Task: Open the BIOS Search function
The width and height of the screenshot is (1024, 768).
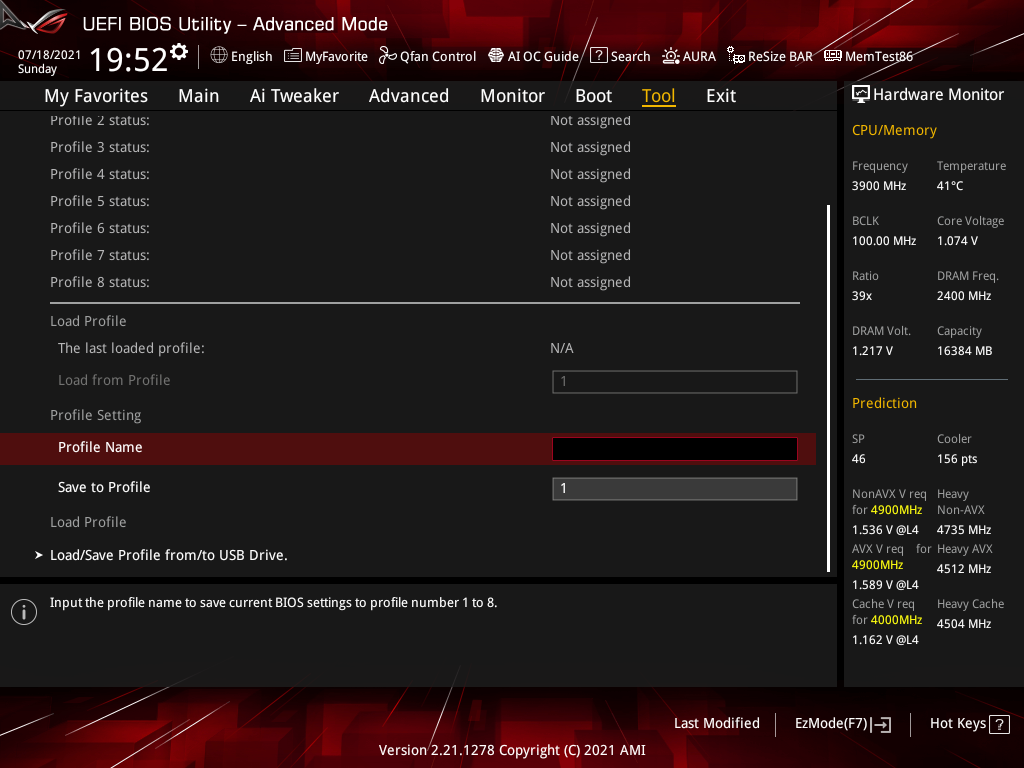Action: coord(620,56)
